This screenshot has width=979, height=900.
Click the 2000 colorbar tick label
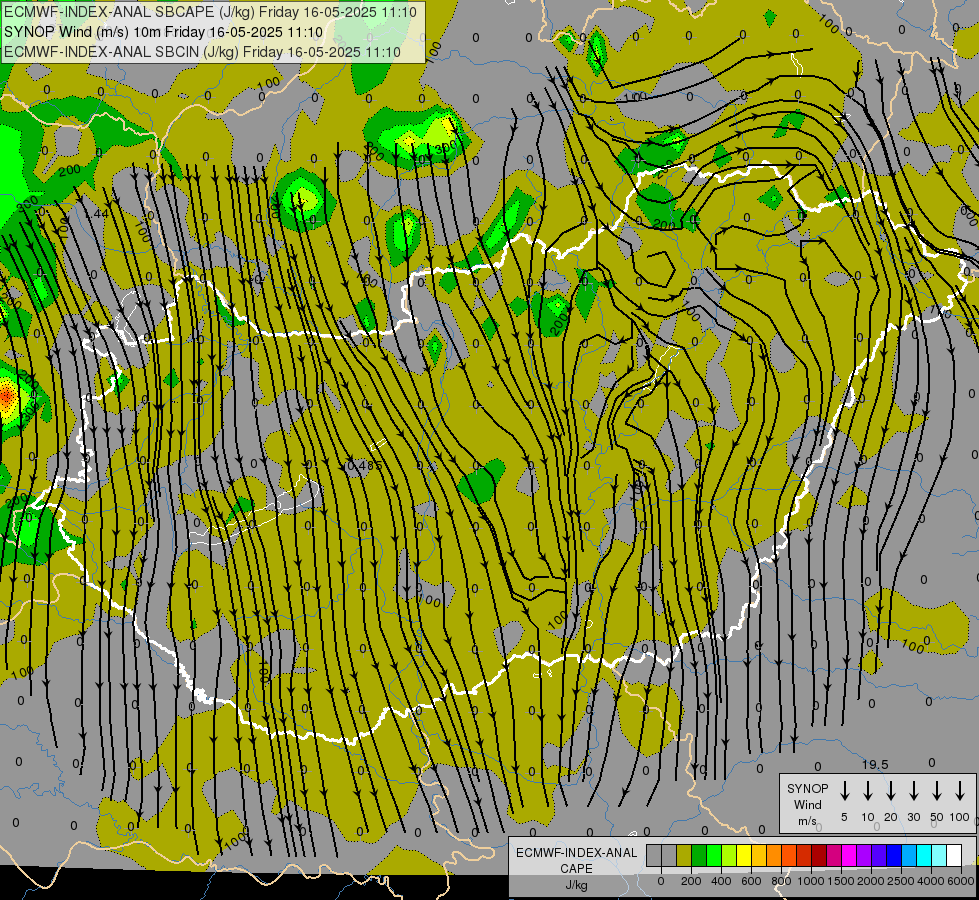871,881
